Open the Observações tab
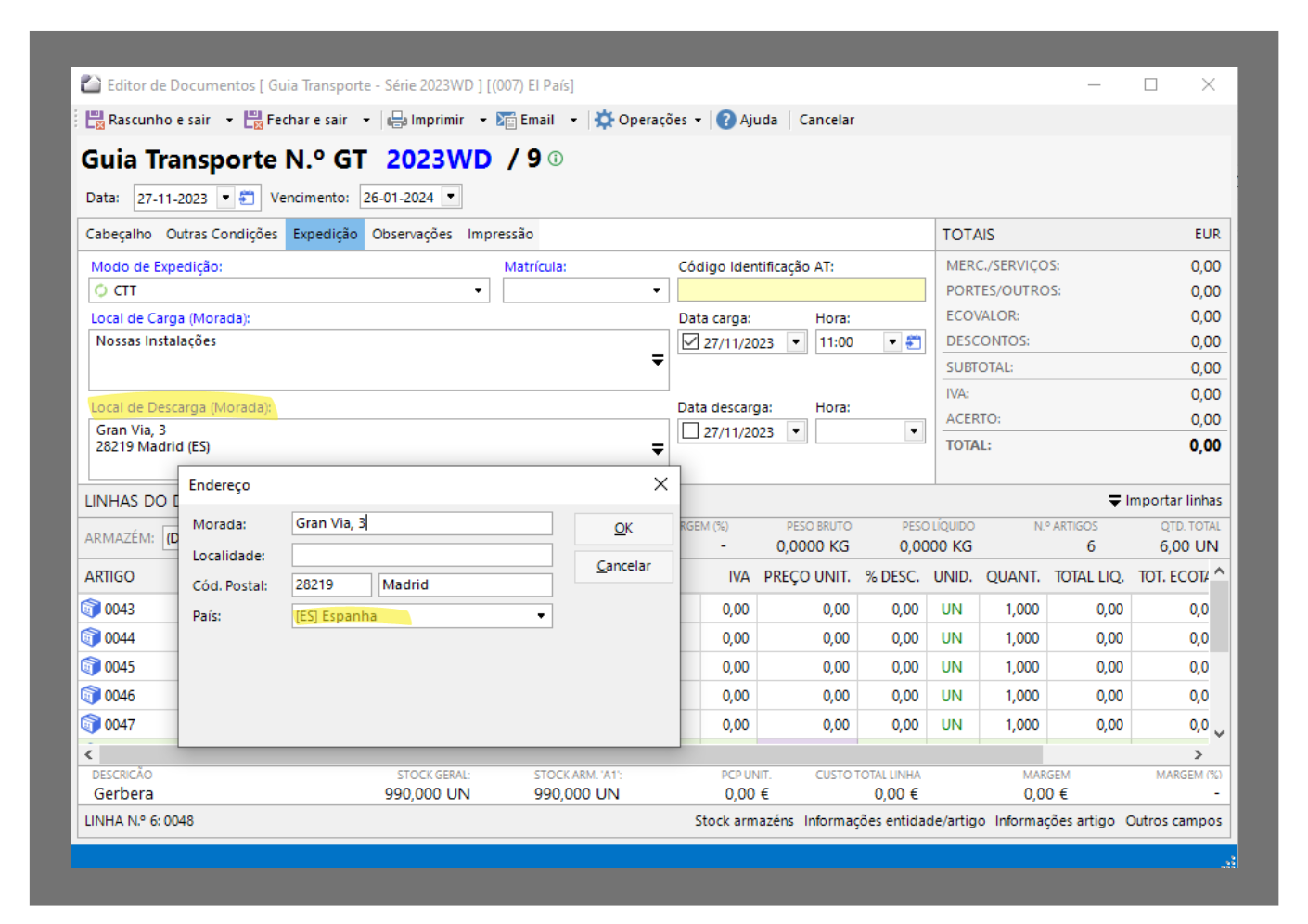Image resolution: width=1308 pixels, height=924 pixels. (412, 234)
